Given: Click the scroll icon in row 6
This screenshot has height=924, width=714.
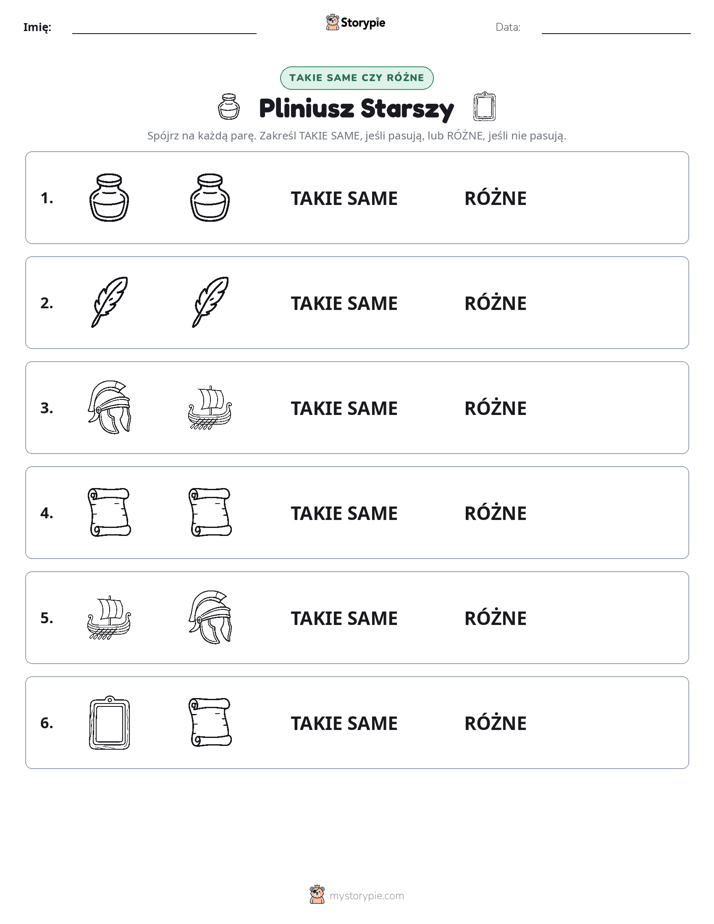Looking at the screenshot, I should (210, 722).
